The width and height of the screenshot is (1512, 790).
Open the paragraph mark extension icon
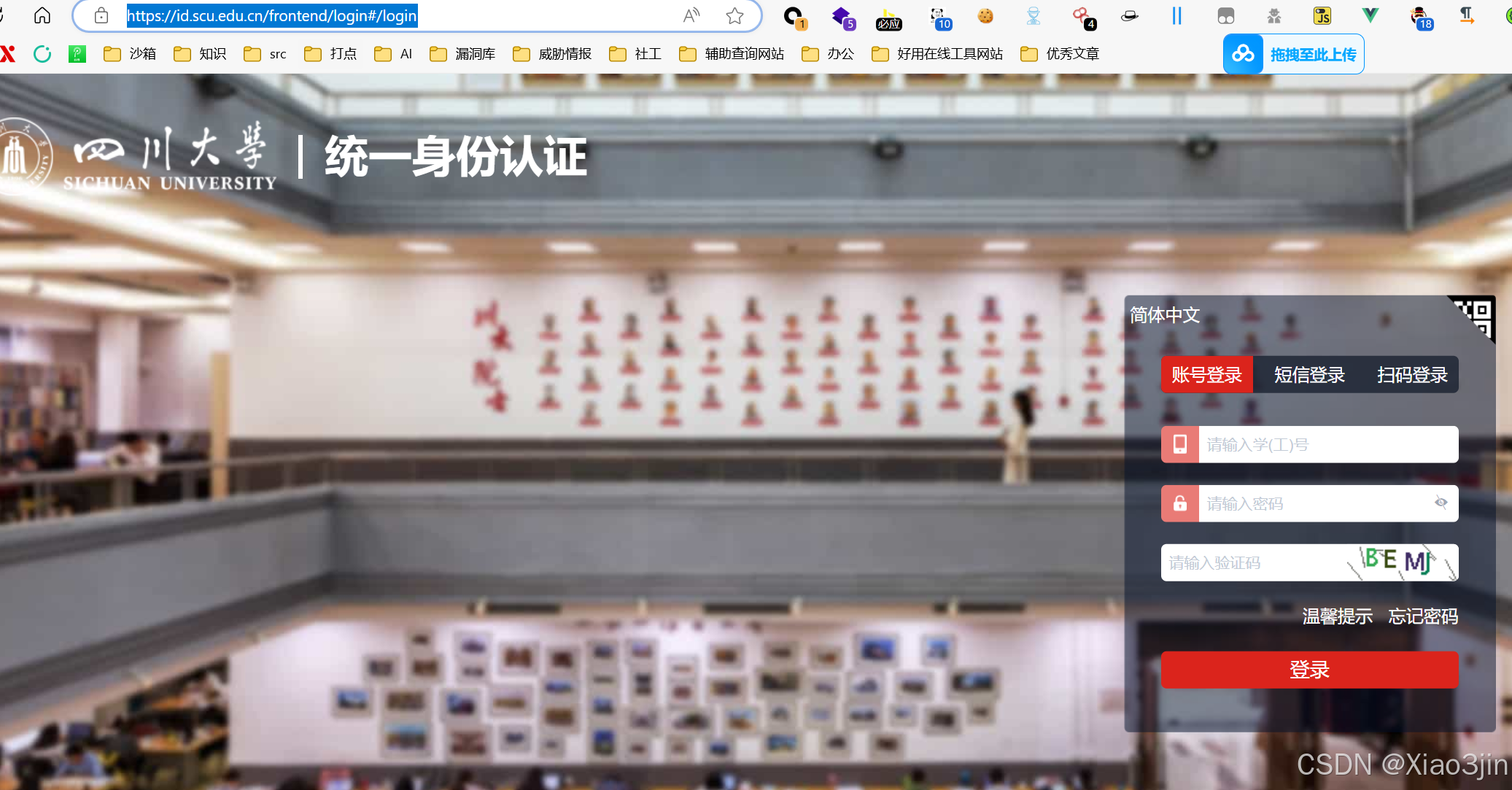tap(1467, 15)
